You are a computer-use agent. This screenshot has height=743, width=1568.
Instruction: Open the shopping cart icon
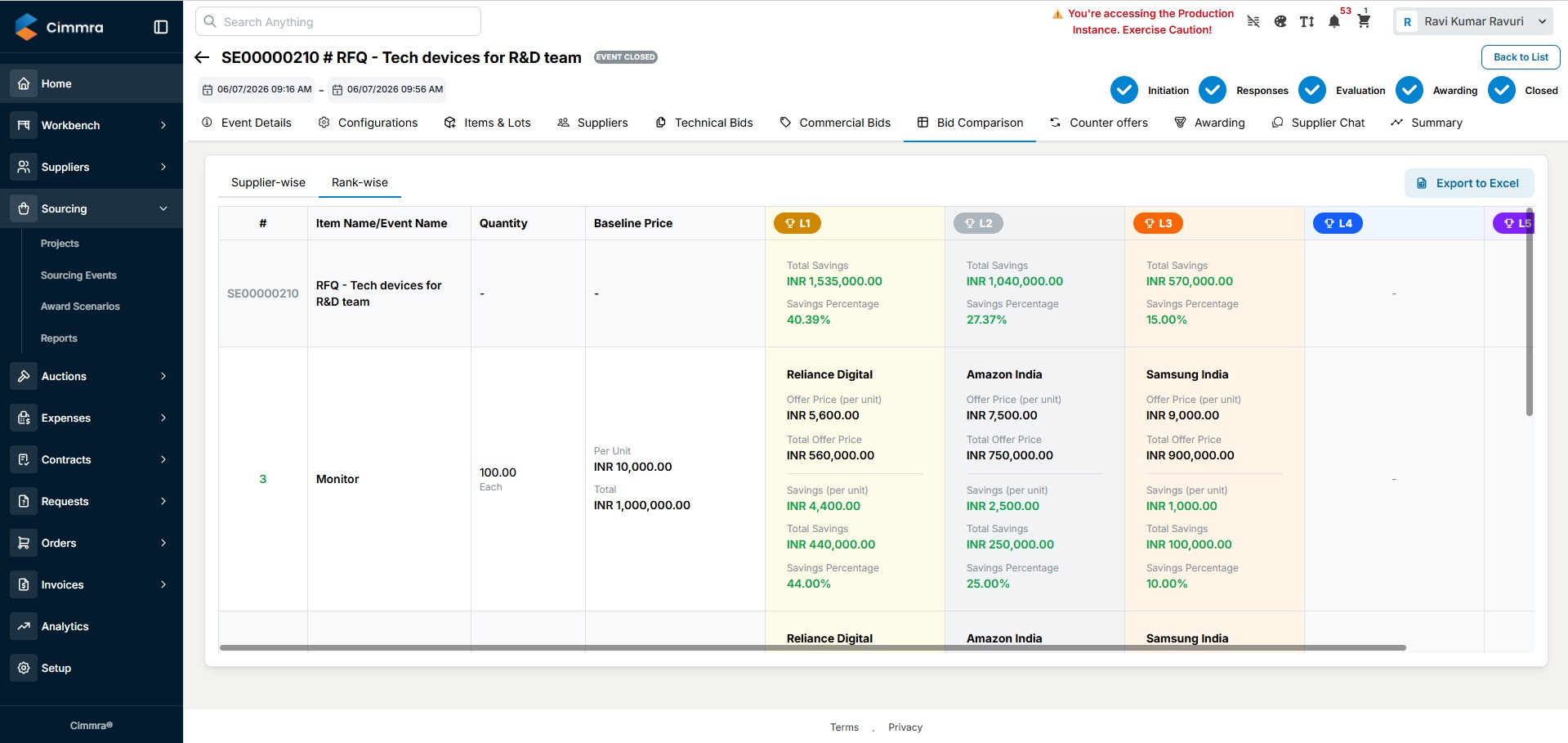click(1364, 21)
